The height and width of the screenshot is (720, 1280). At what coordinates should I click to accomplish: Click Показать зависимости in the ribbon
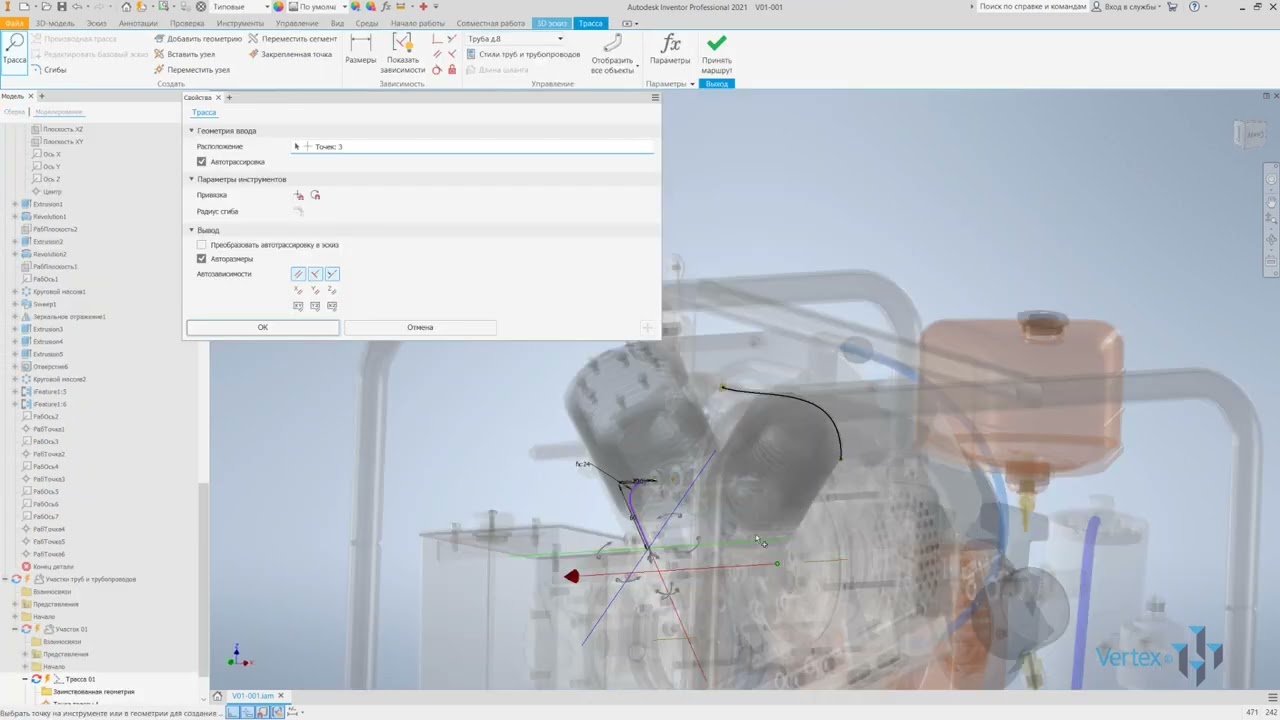coord(405,53)
